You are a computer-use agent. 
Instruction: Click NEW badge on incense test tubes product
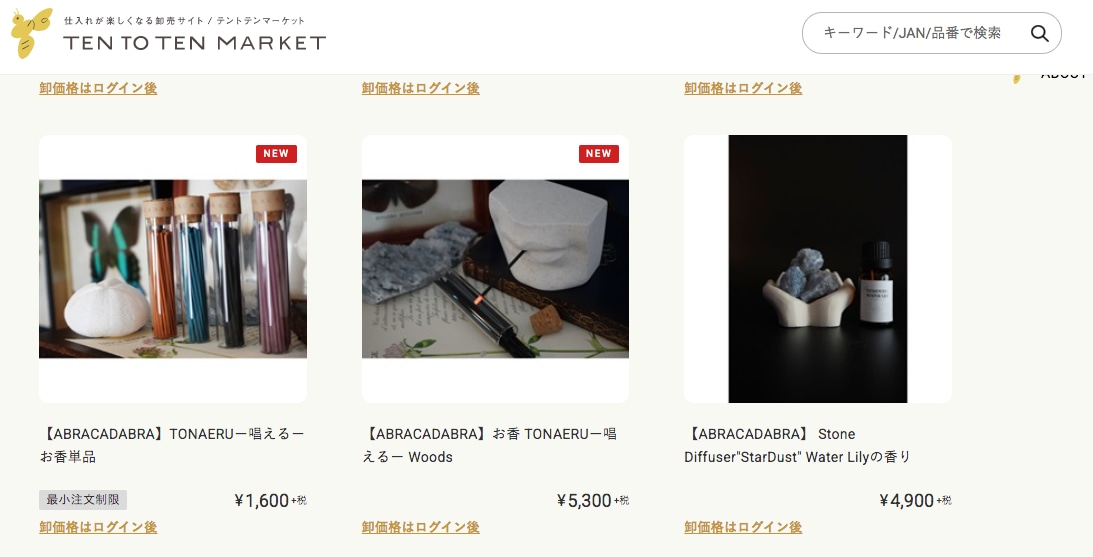[276, 153]
